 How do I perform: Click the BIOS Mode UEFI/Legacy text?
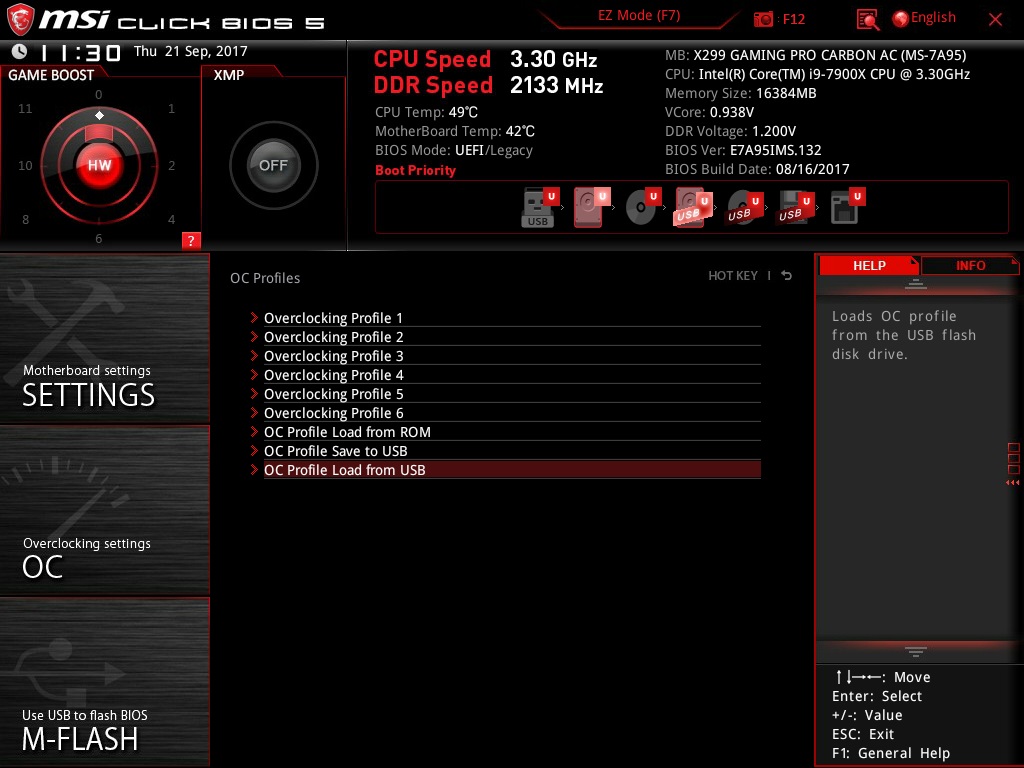[x=454, y=150]
